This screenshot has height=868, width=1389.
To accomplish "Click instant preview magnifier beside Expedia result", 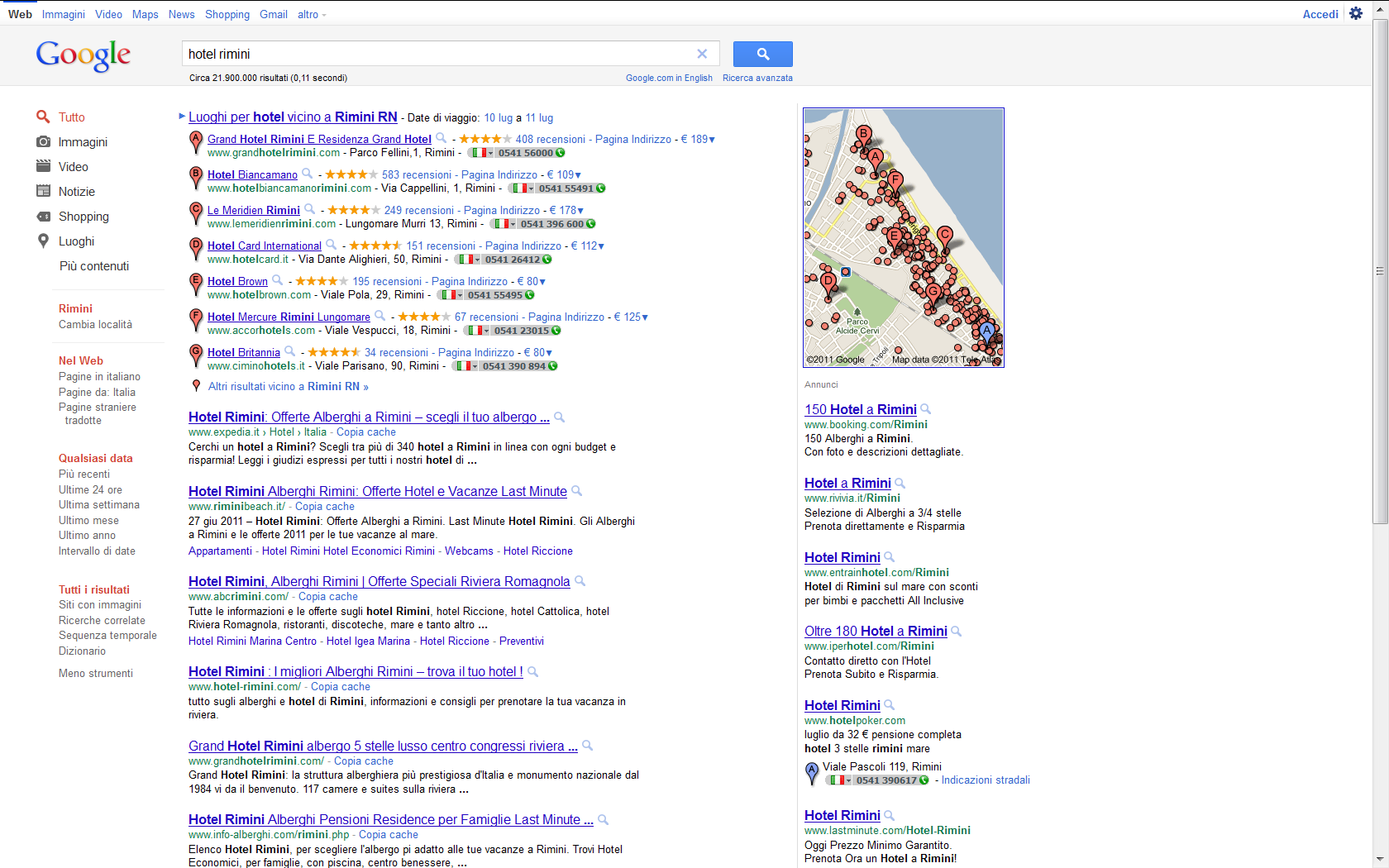I will [x=560, y=417].
